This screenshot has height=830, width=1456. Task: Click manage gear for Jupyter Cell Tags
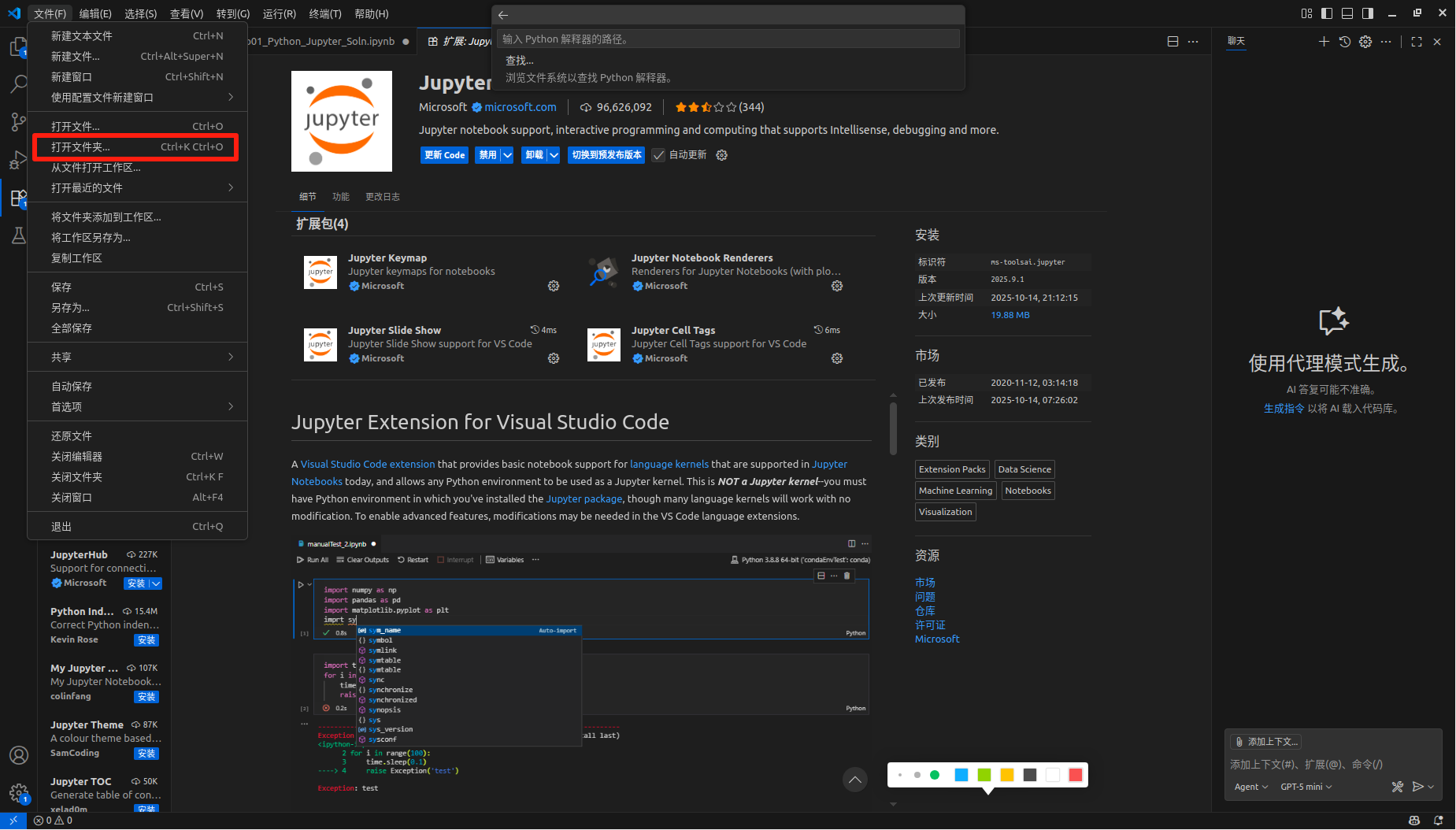[x=837, y=358]
